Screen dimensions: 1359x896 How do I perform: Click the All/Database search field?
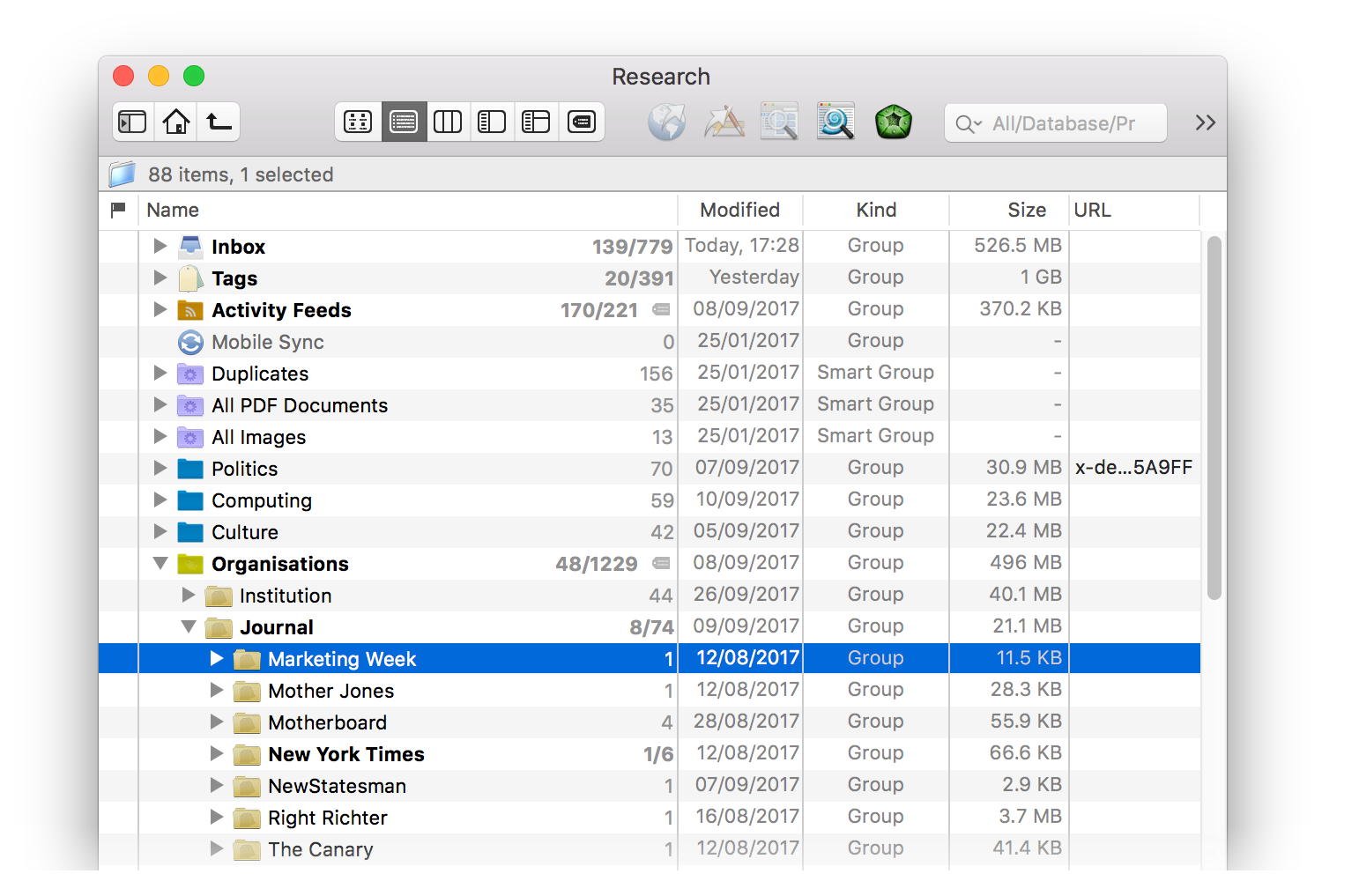tap(1056, 123)
